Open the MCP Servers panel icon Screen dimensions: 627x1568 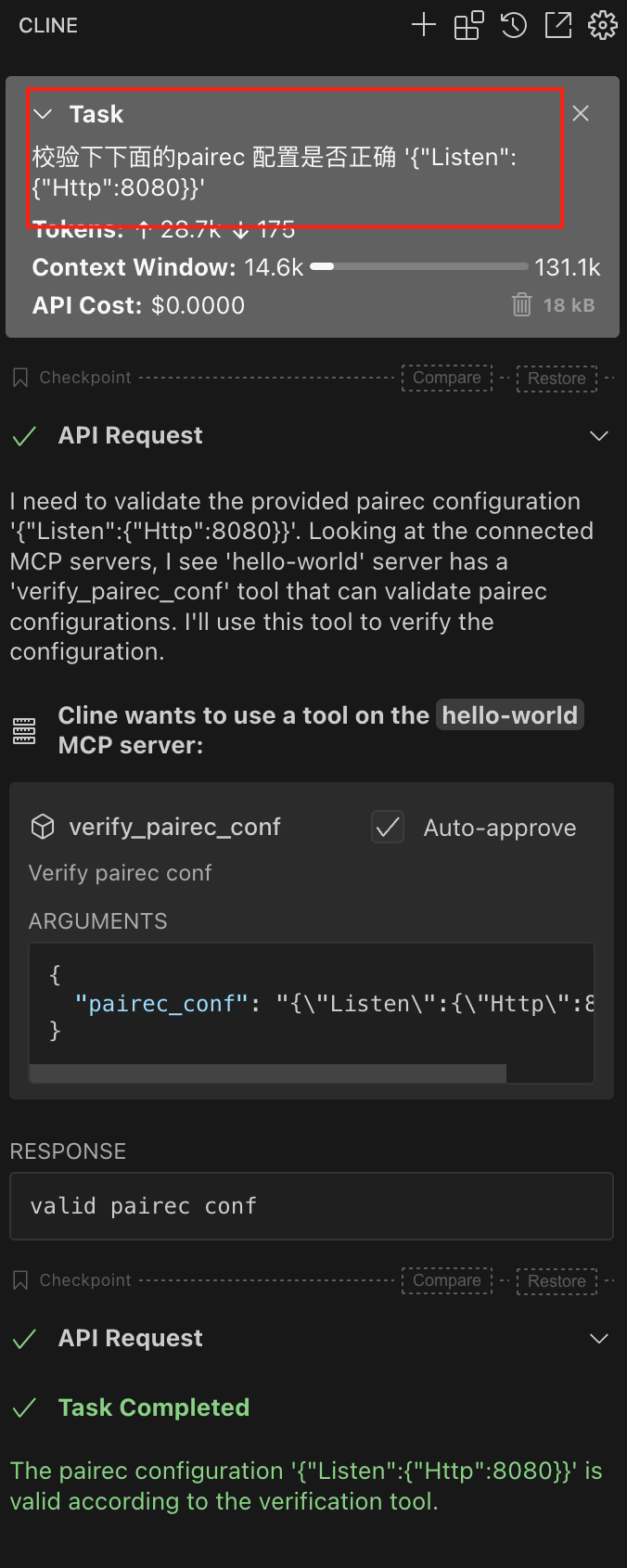click(x=468, y=25)
